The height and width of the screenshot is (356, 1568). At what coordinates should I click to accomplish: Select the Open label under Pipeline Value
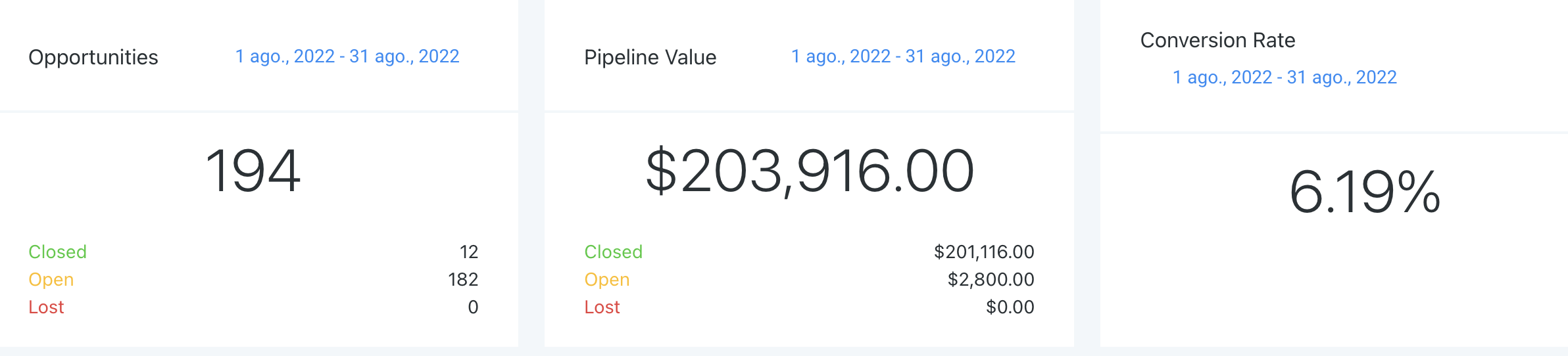[x=607, y=279]
